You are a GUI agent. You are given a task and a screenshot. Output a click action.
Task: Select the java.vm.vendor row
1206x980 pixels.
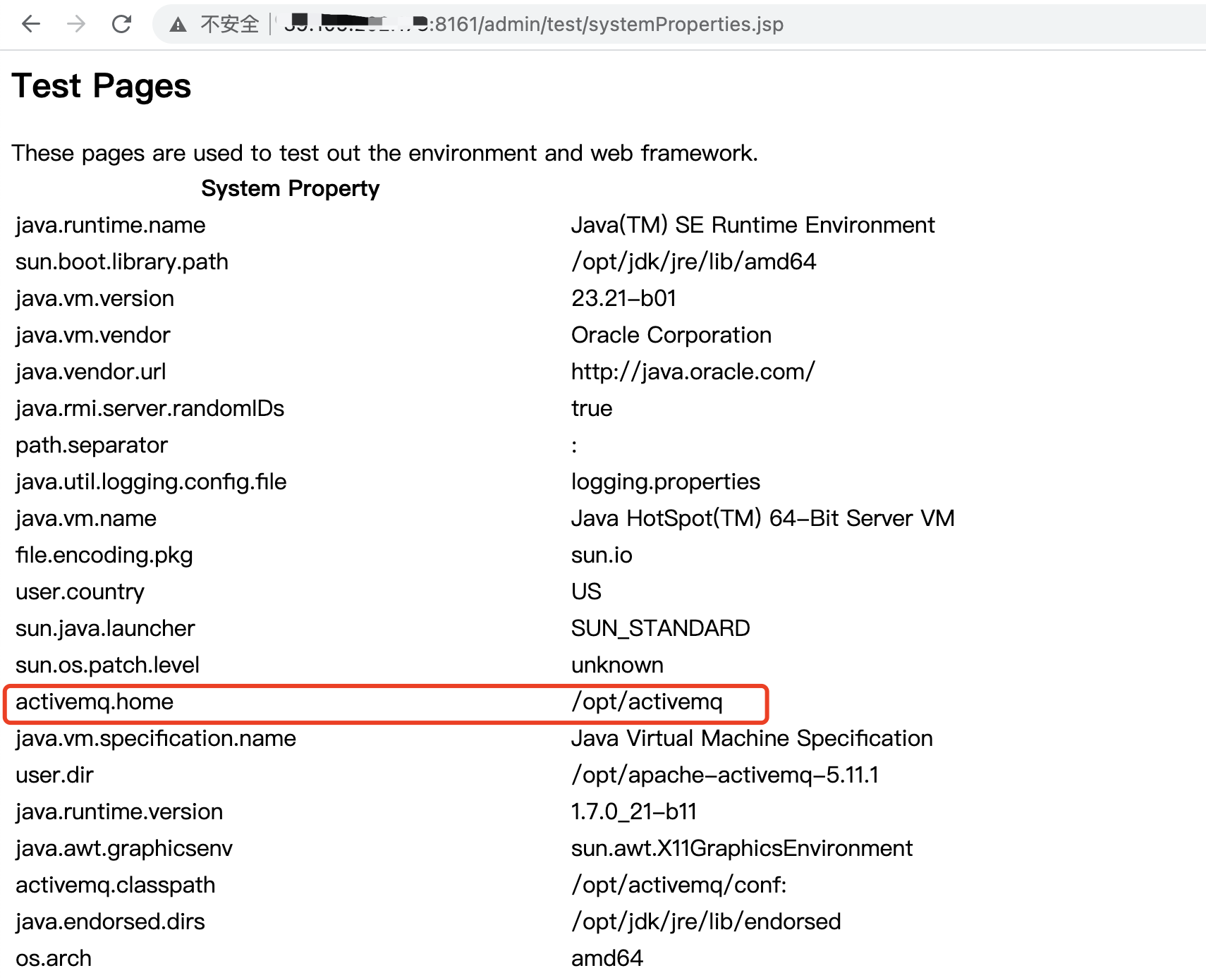[92, 334]
